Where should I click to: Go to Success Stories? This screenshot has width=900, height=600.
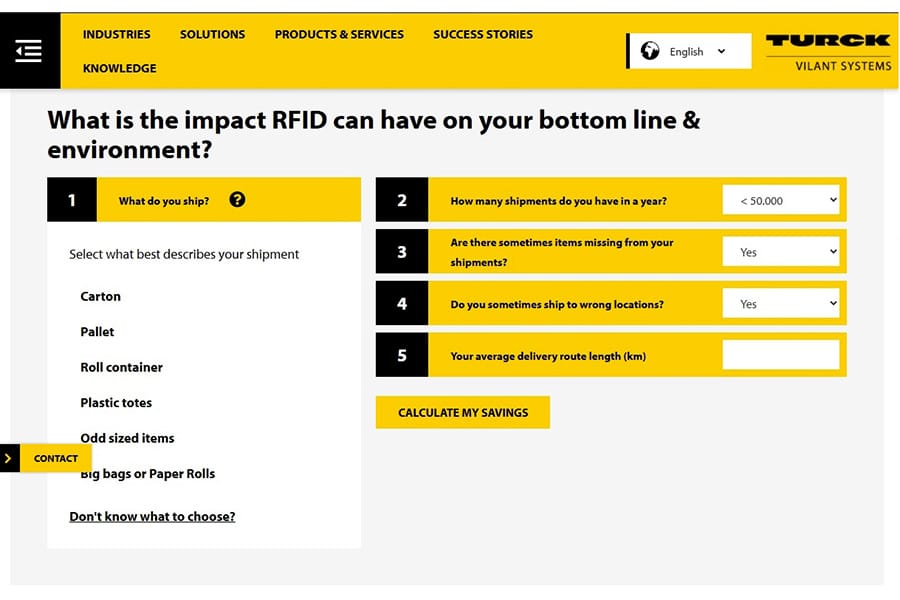tap(483, 34)
